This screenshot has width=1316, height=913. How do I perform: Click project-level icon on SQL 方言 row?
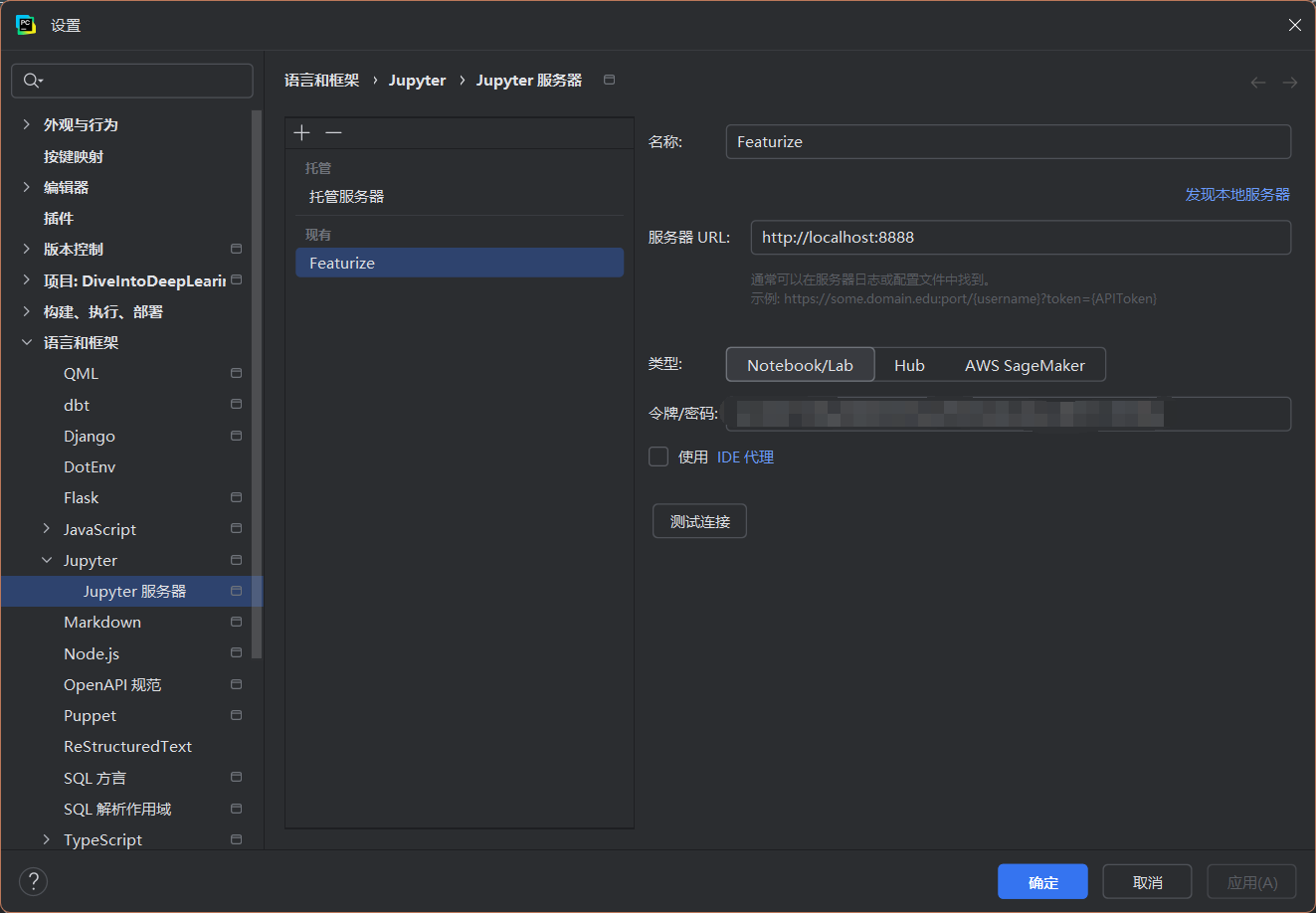click(236, 777)
